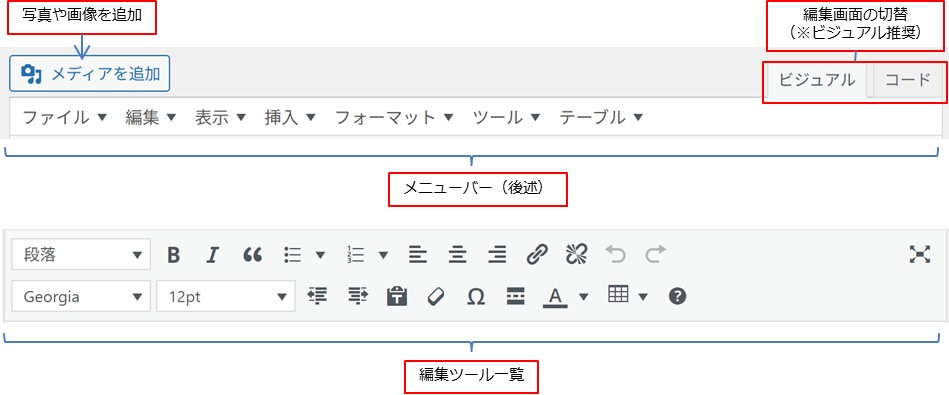The image size is (949, 395).
Task: Remove link with unlink icon
Action: pyautogui.click(x=577, y=255)
